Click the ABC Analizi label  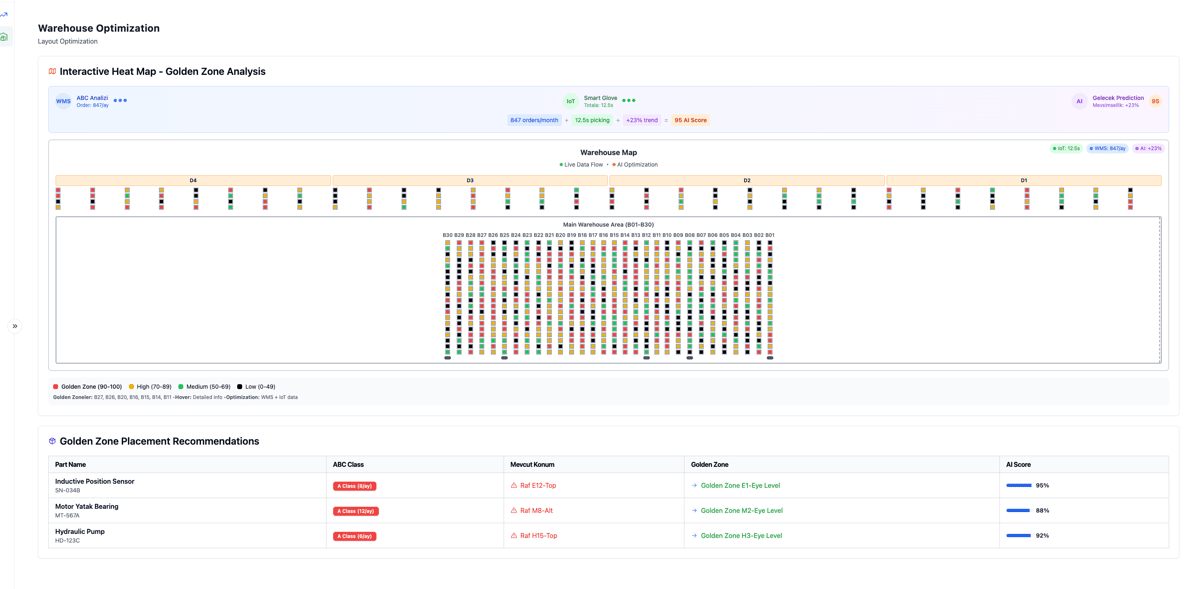[92, 98]
